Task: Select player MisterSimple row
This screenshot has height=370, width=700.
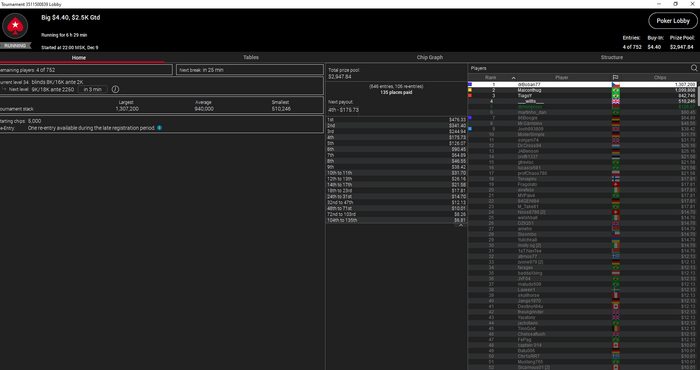Action: (x=582, y=134)
